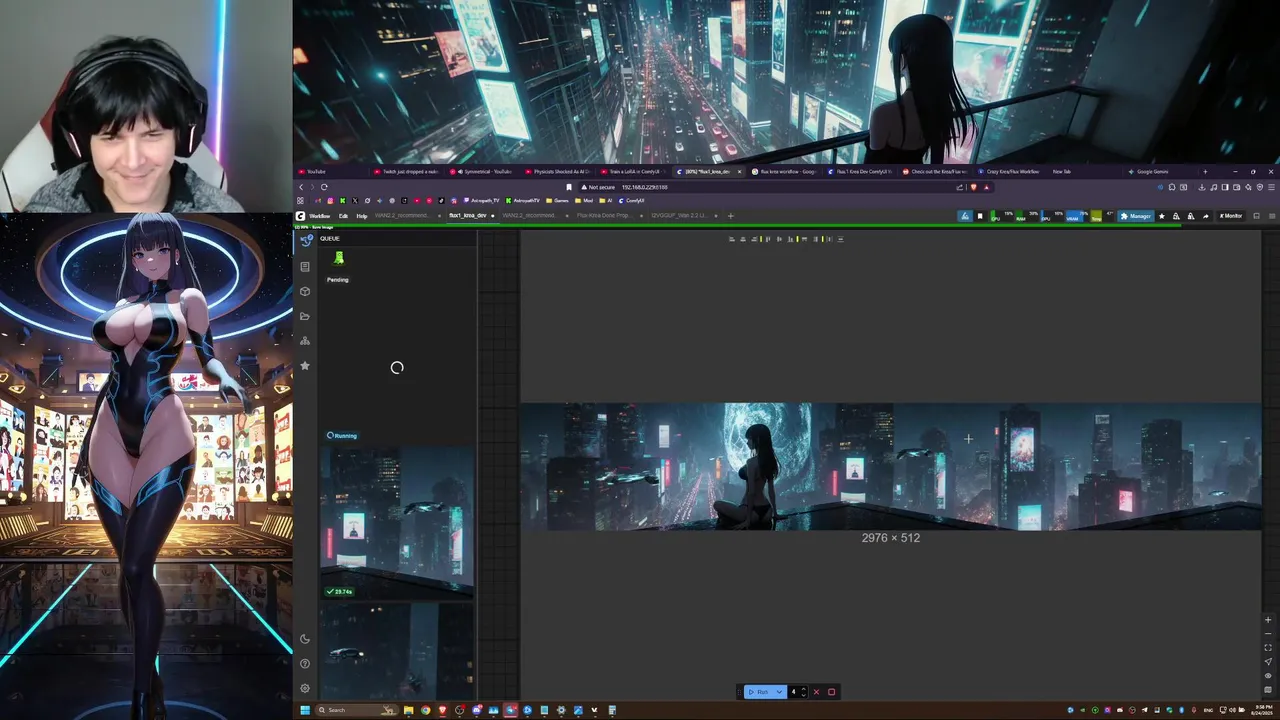
Task: Open the workflows folder sidebar icon
Action: click(x=305, y=316)
